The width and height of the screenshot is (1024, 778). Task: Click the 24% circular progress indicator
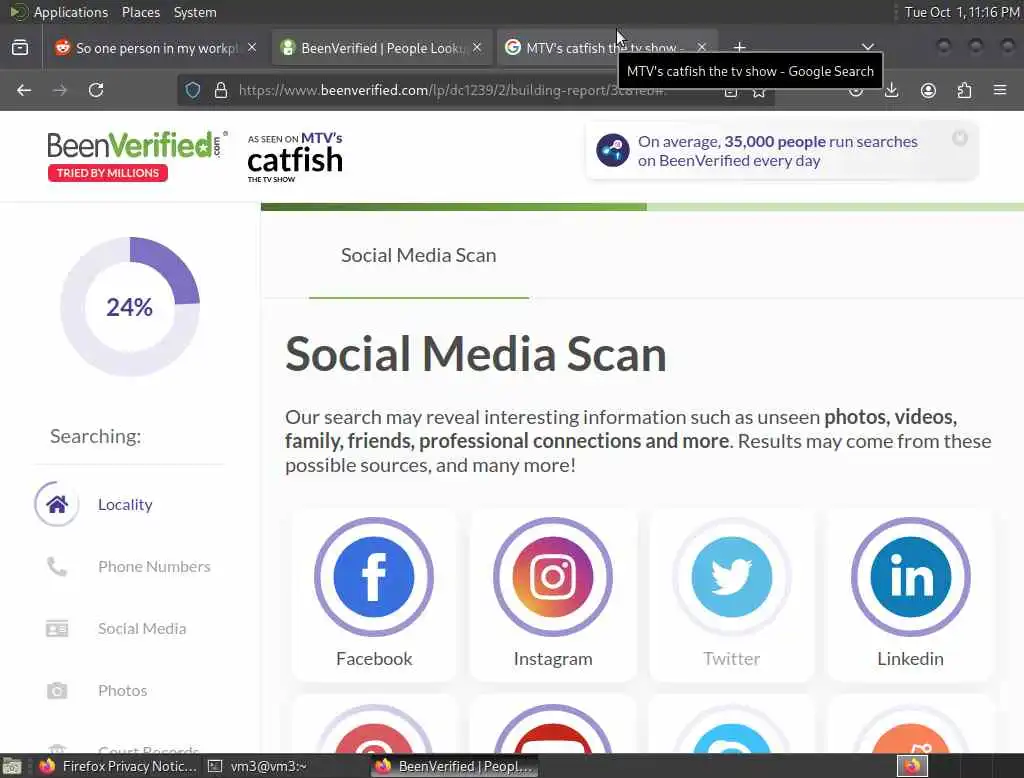130,306
